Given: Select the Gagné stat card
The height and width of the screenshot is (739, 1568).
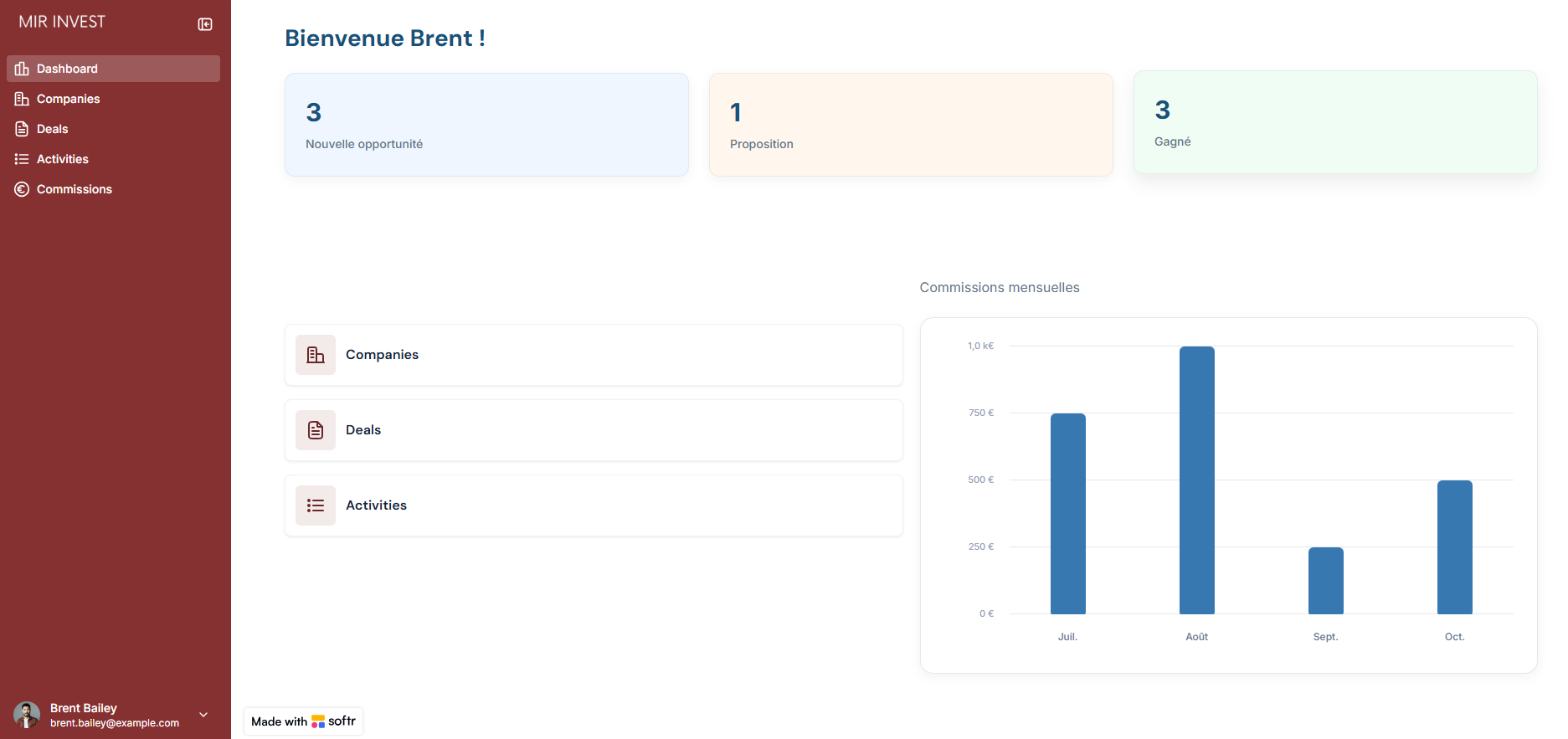Looking at the screenshot, I should pos(1335,122).
